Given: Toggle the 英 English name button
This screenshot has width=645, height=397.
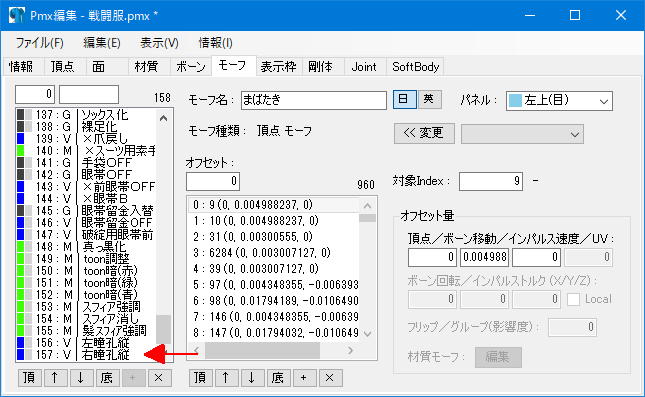Looking at the screenshot, I should pos(429,100).
